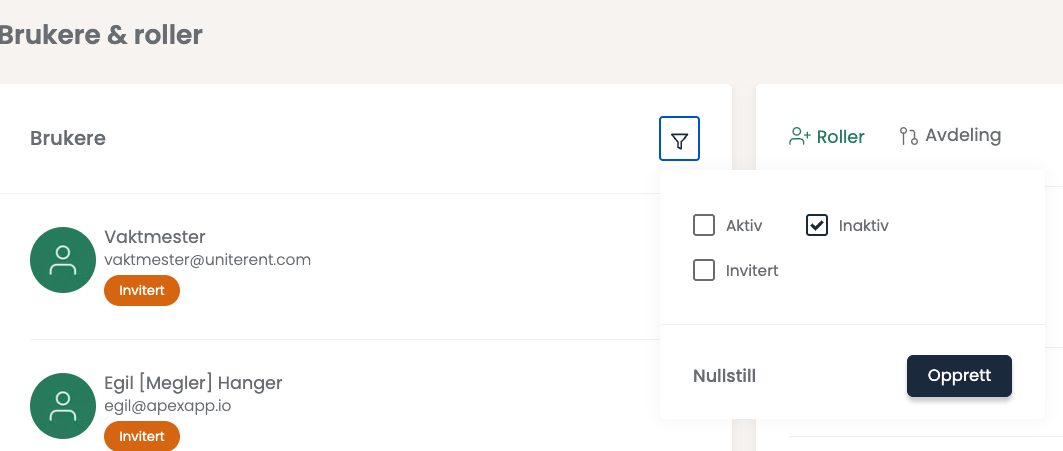The height and width of the screenshot is (451, 1063).
Task: Click the vaktmester@uniterent.com email
Action: (207, 260)
